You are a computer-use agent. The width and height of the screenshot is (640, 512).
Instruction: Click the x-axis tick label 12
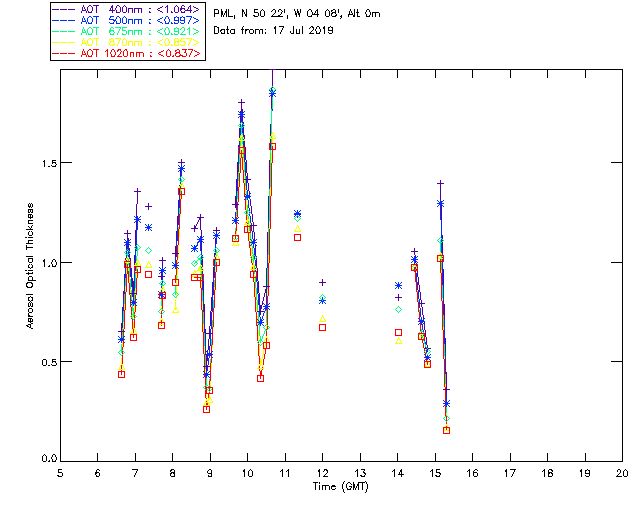pos(322,473)
